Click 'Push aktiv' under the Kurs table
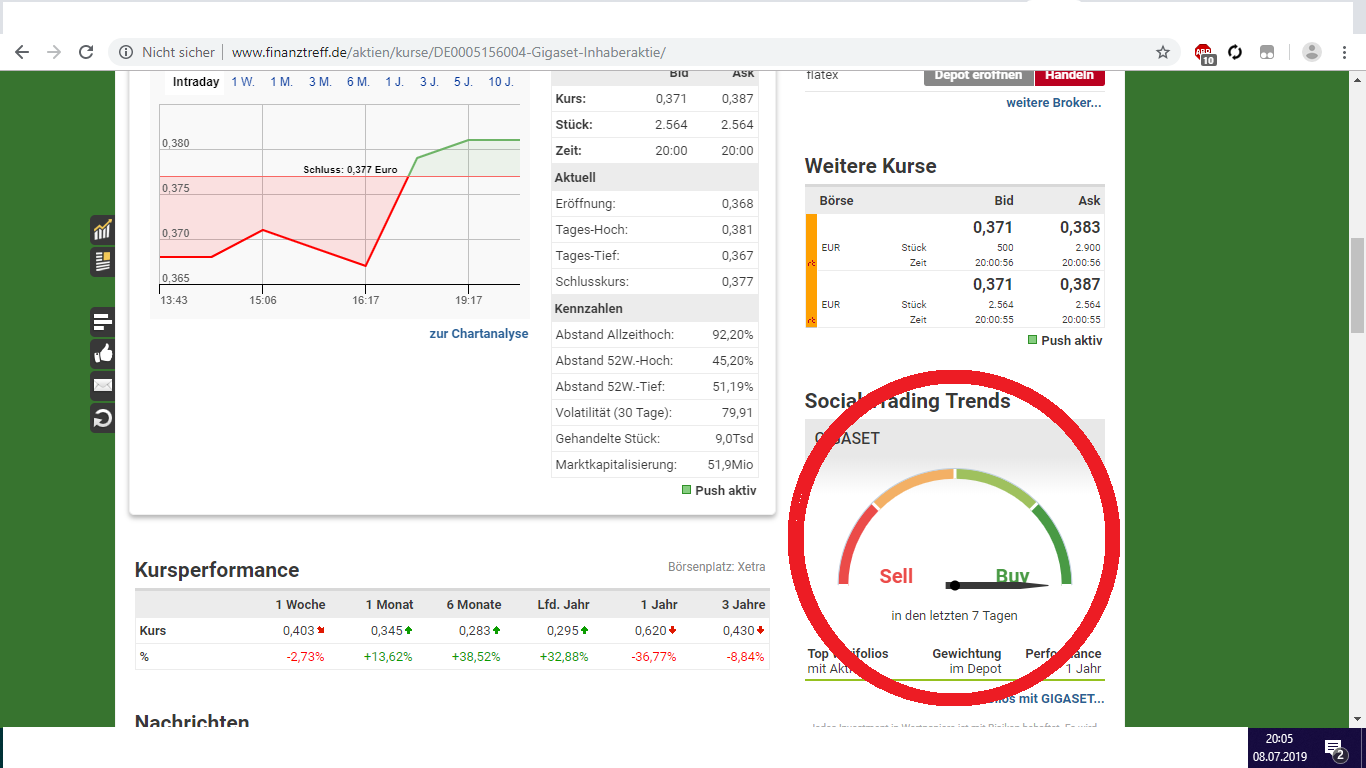The width and height of the screenshot is (1366, 768). (x=719, y=491)
